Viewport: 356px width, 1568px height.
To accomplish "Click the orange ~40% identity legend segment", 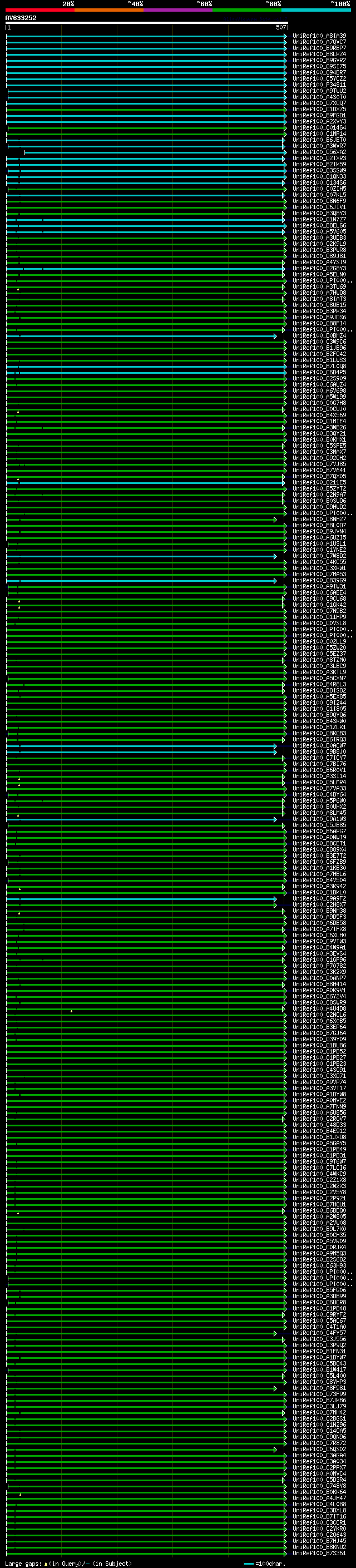I will click(109, 10).
